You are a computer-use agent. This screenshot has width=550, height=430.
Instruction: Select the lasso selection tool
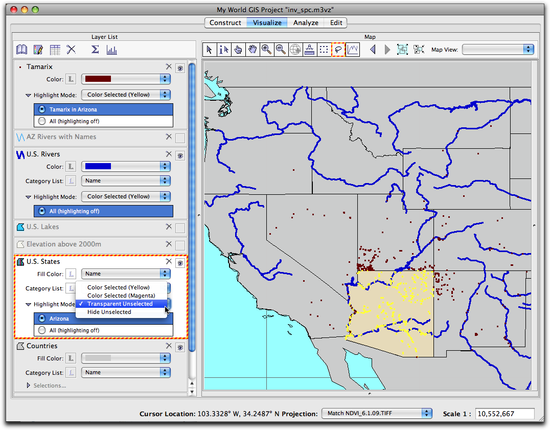pyautogui.click(x=338, y=49)
